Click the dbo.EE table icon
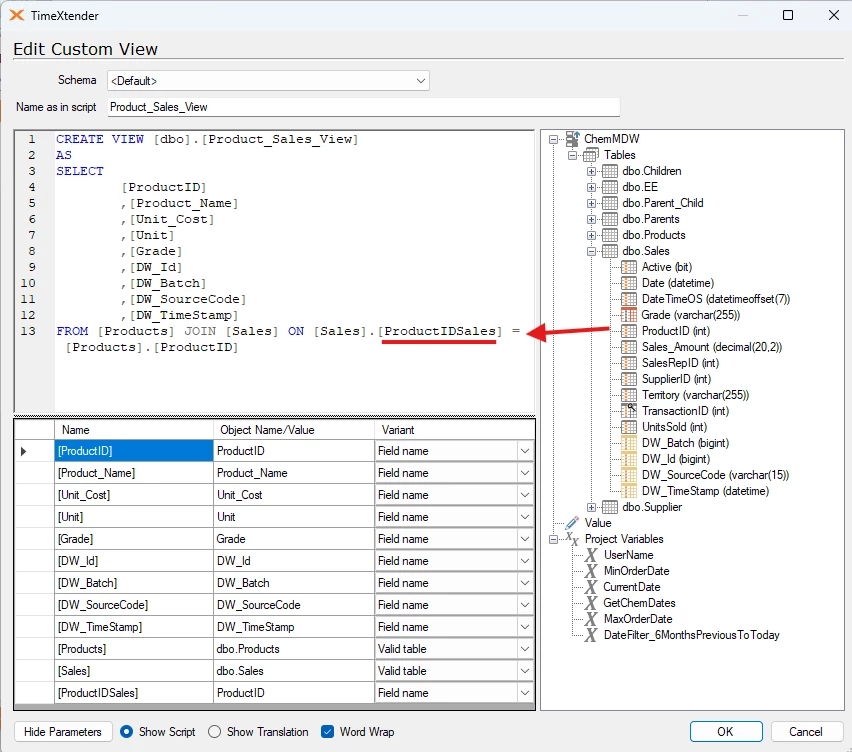The image size is (852, 752). tap(610, 187)
